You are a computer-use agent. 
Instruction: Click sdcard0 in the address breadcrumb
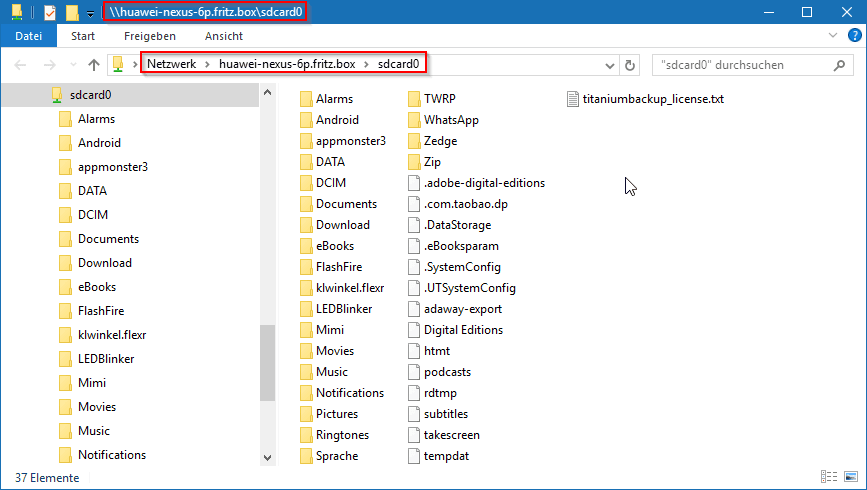398,64
